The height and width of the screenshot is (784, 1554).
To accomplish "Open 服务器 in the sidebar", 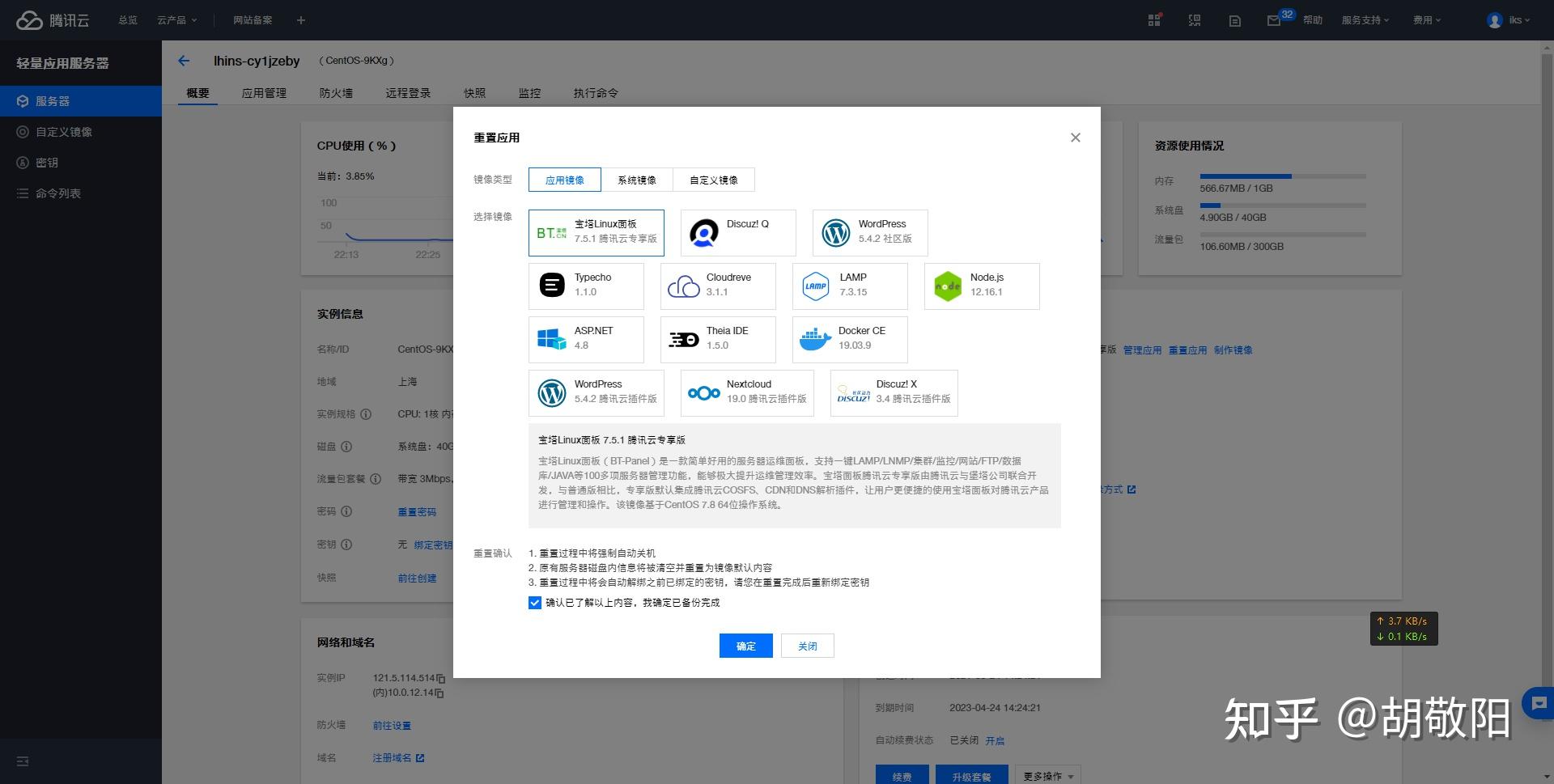I will click(x=81, y=101).
